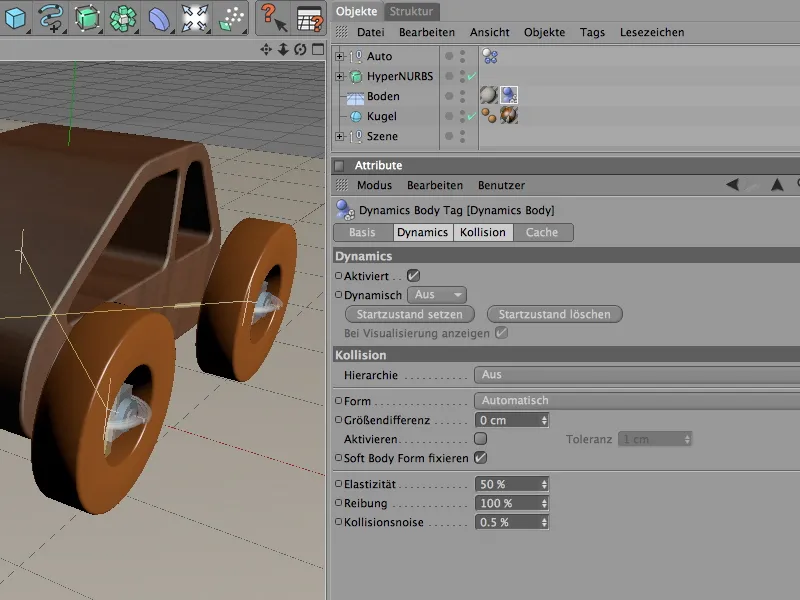Open the Dynamisch dropdown
Image resolution: width=800 pixels, height=600 pixels.
tap(439, 295)
